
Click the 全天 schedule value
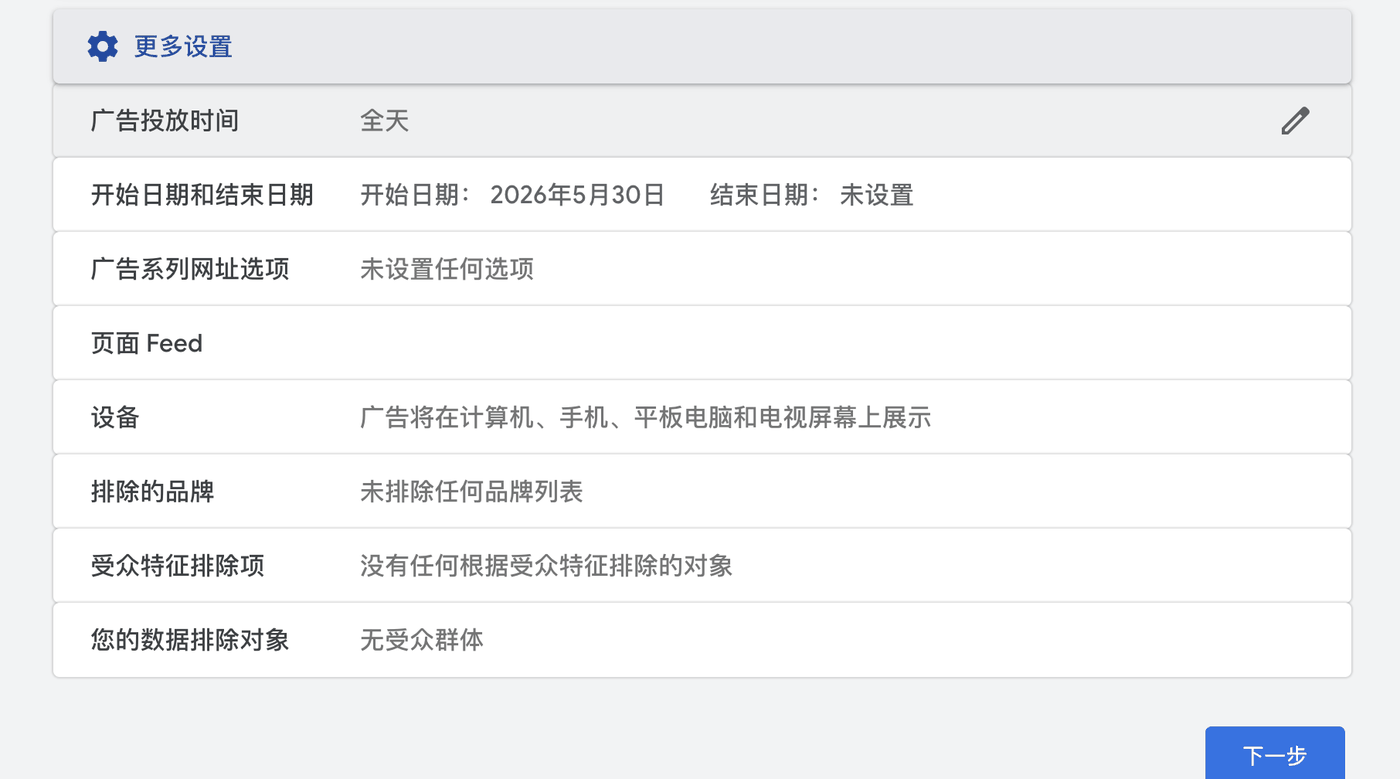tap(385, 121)
